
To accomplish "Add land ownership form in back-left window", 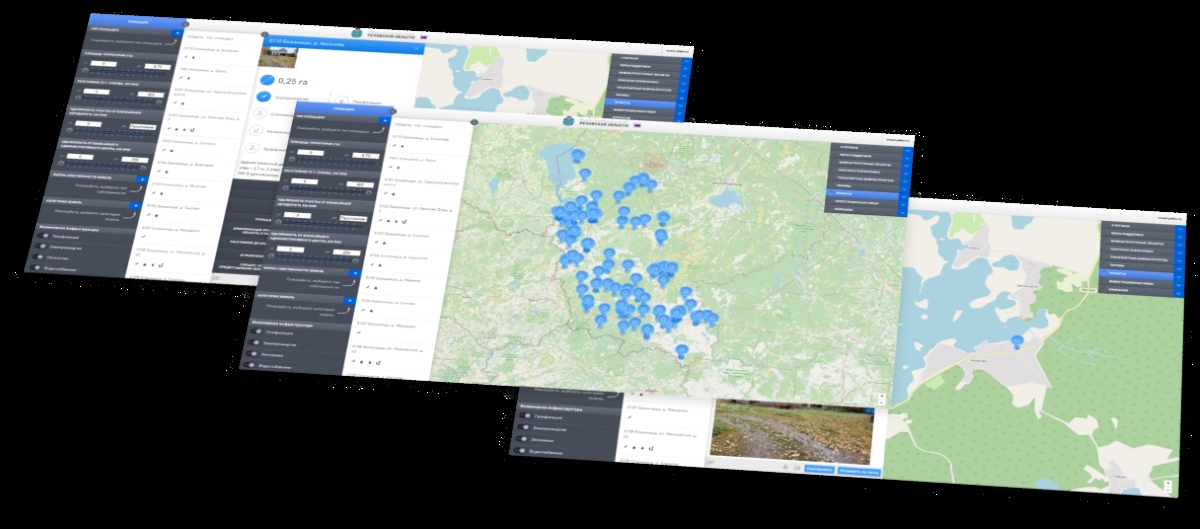I will click(x=142, y=179).
